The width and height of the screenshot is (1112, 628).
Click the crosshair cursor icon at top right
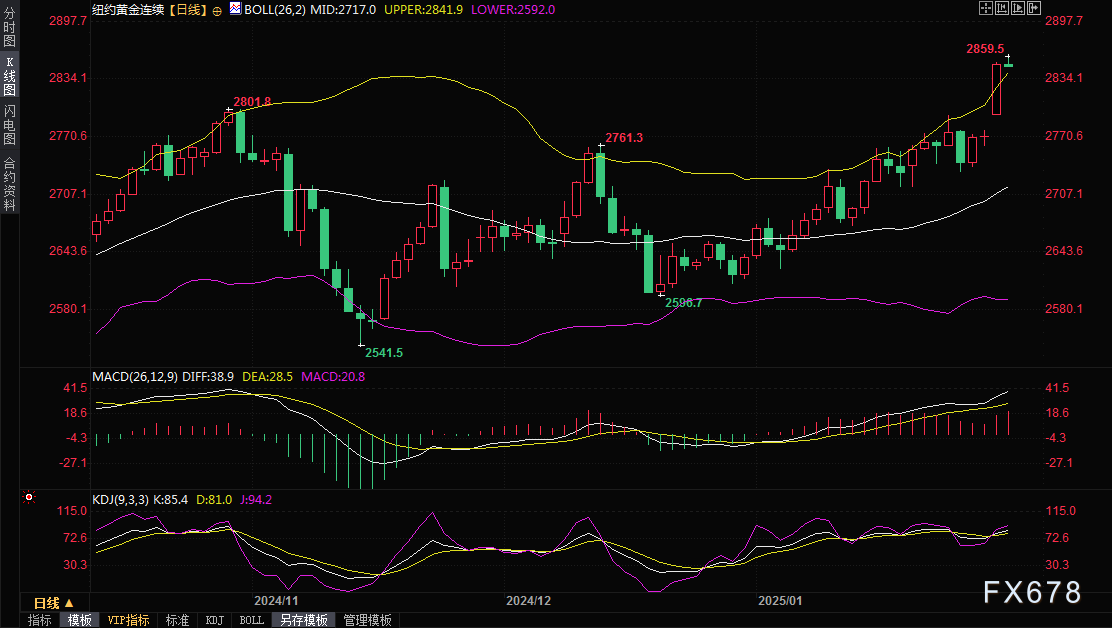[986, 8]
